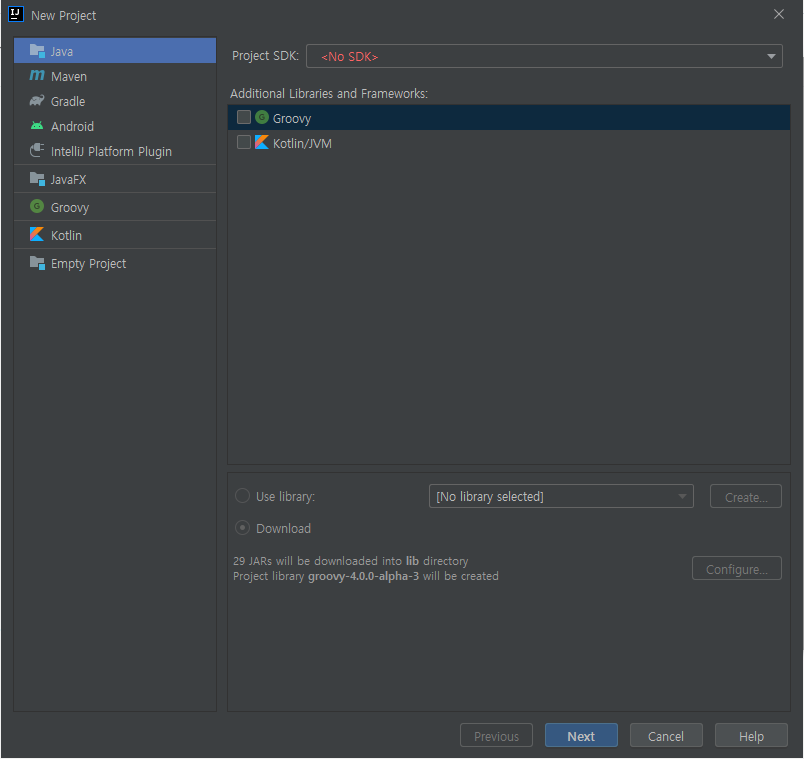Click the Java folder icon in sidebar
The width and height of the screenshot is (804, 759).
(x=37, y=51)
